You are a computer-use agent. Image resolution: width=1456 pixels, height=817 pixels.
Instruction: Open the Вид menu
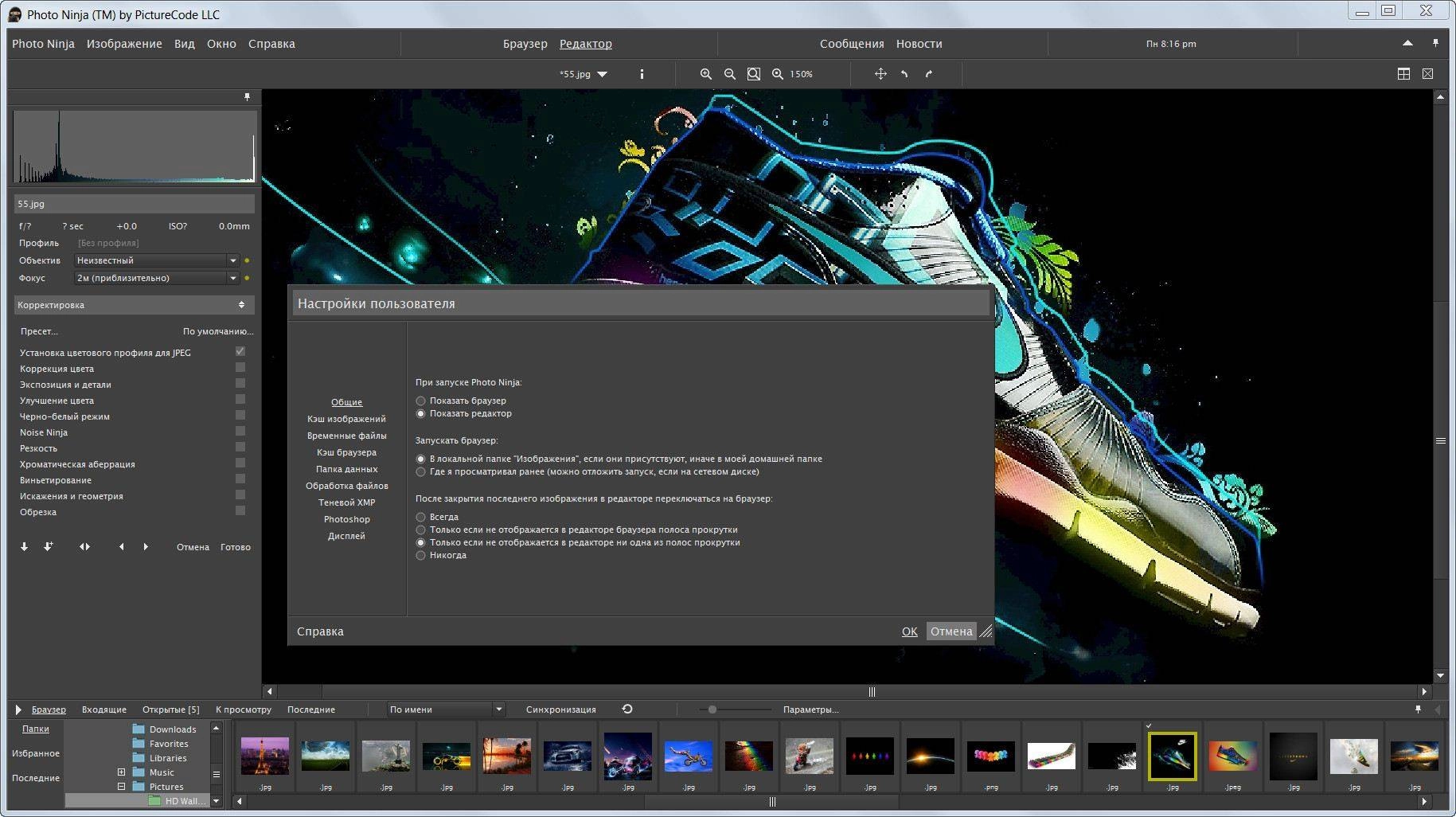(x=185, y=44)
